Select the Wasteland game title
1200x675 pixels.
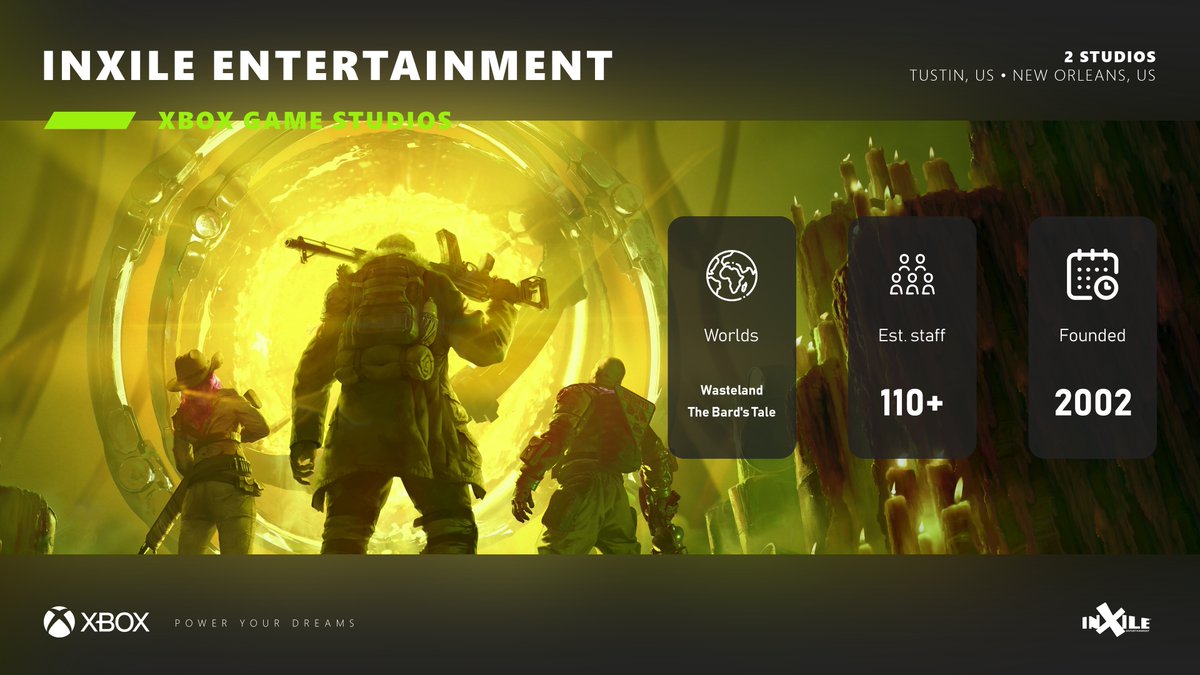[731, 390]
